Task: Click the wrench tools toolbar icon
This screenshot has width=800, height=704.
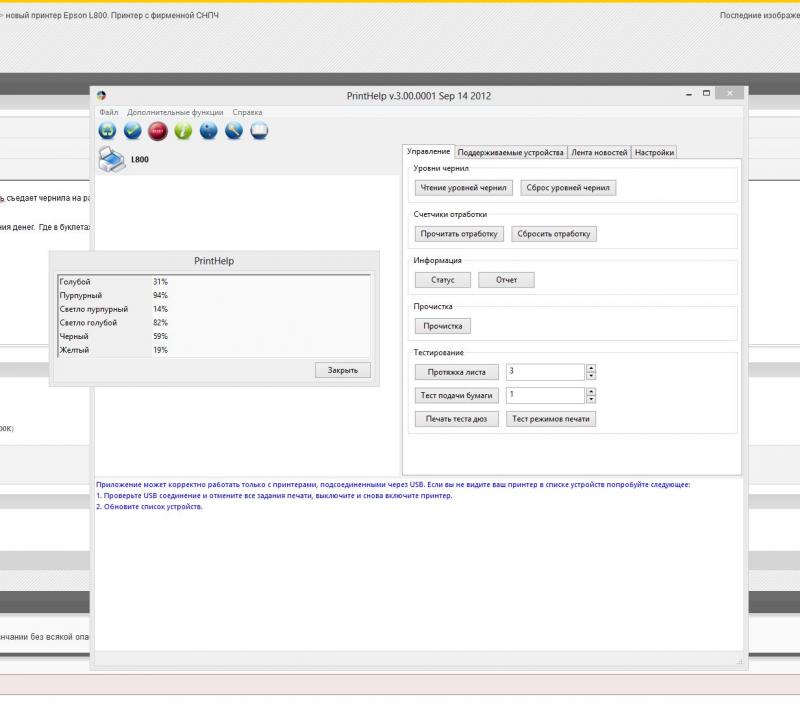Action: pyautogui.click(x=234, y=131)
